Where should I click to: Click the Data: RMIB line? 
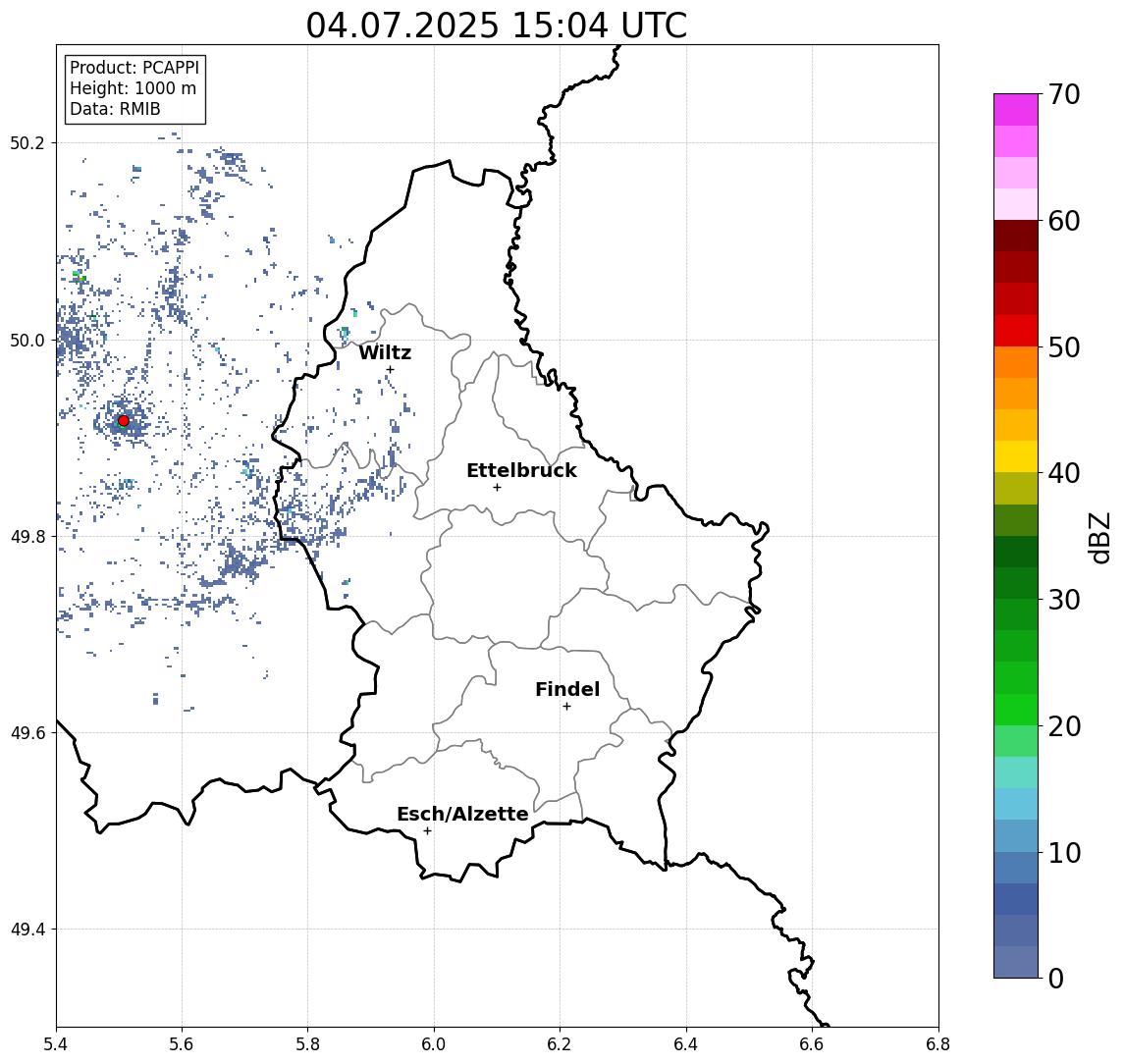(x=115, y=109)
